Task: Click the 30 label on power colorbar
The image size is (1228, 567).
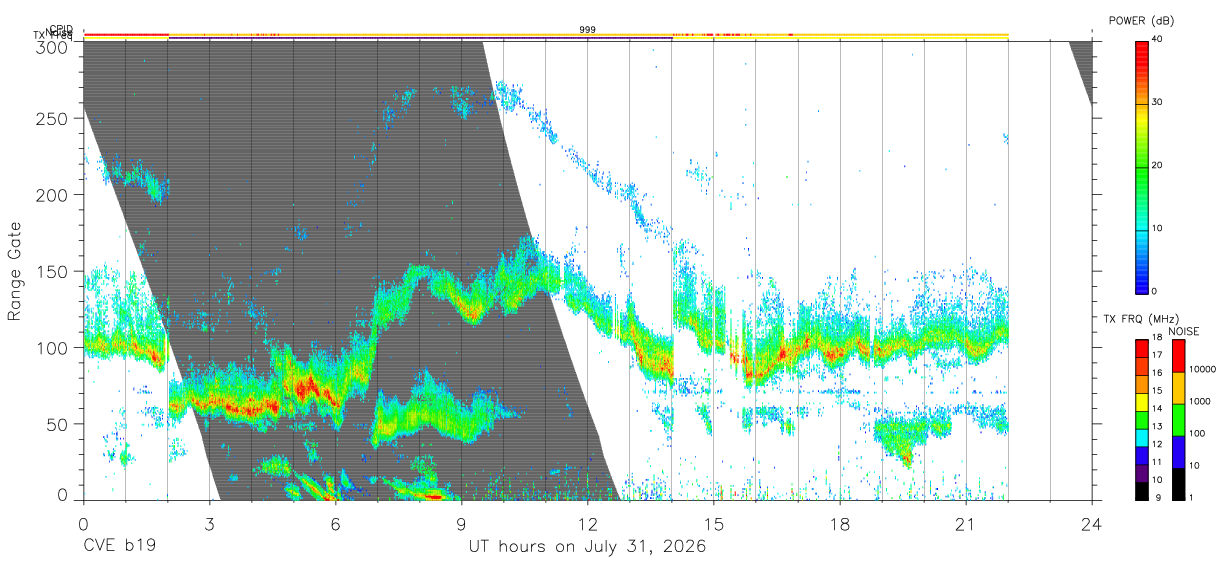Action: pos(1158,103)
